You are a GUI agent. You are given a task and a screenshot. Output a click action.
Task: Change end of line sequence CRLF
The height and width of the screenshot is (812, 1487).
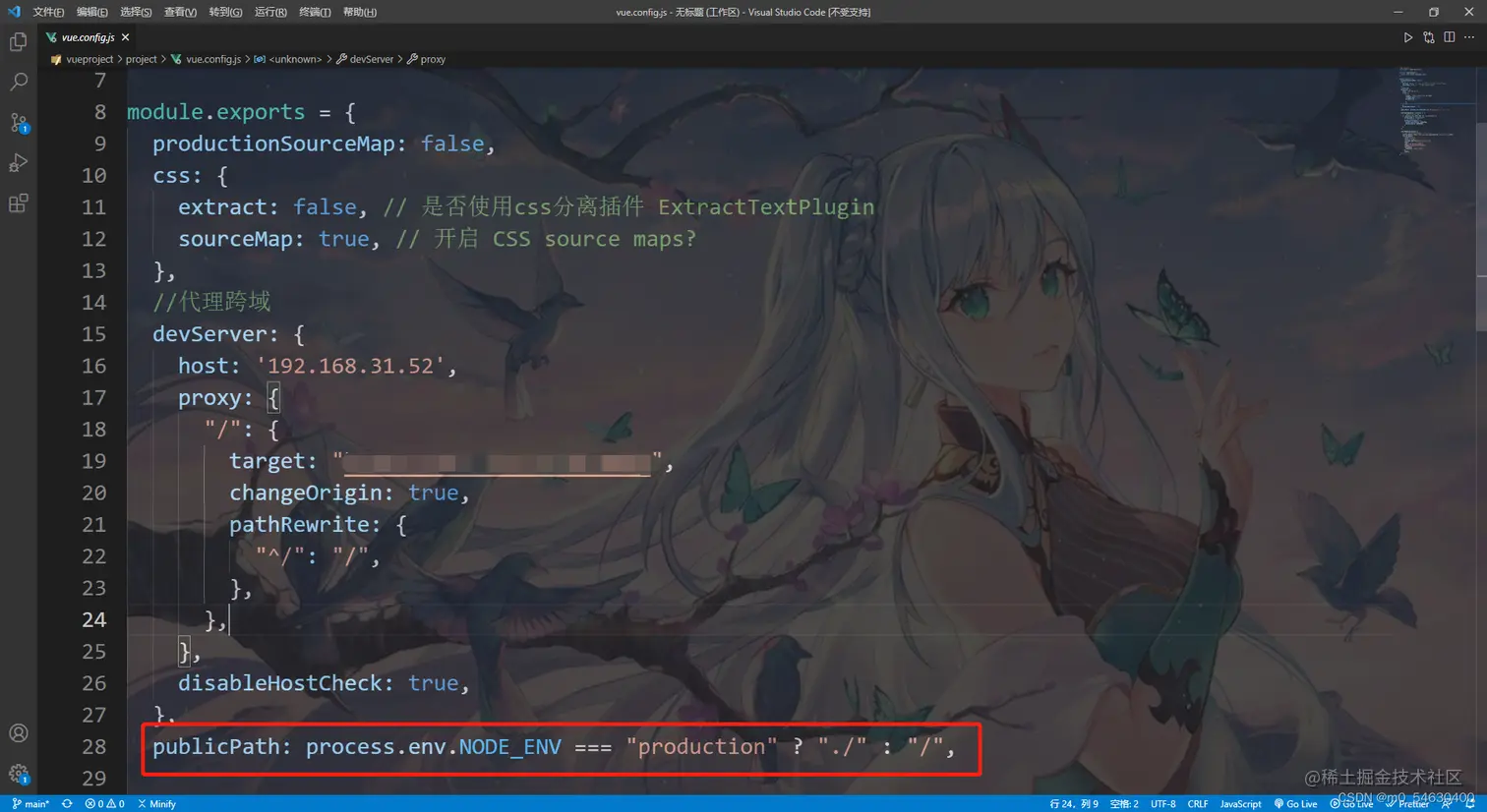(1198, 804)
